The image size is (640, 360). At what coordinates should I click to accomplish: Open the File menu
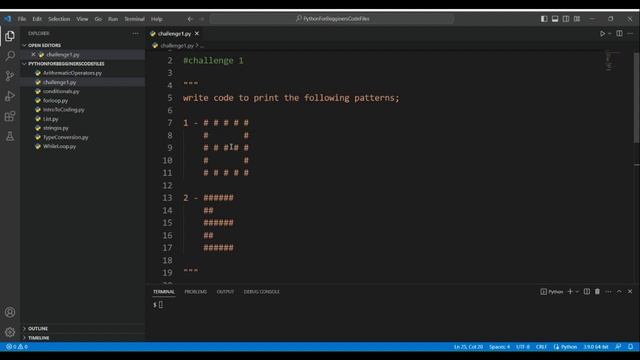coord(22,19)
